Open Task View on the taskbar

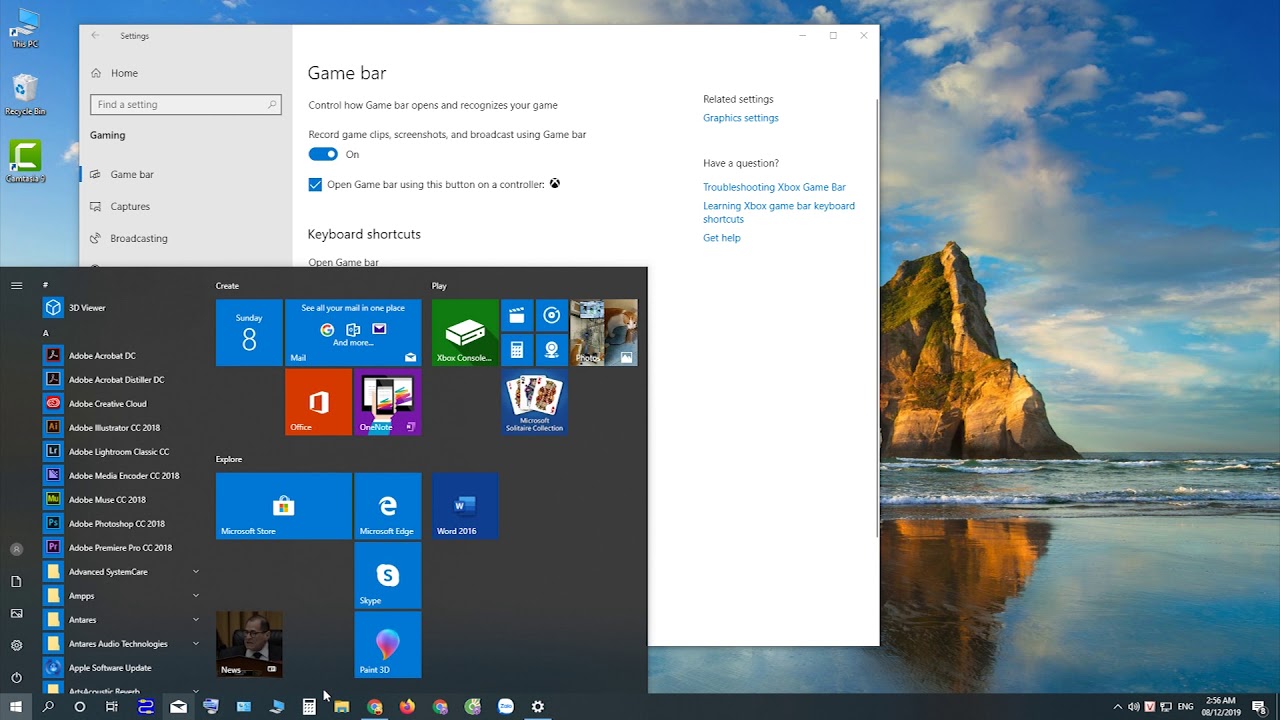click(112, 707)
